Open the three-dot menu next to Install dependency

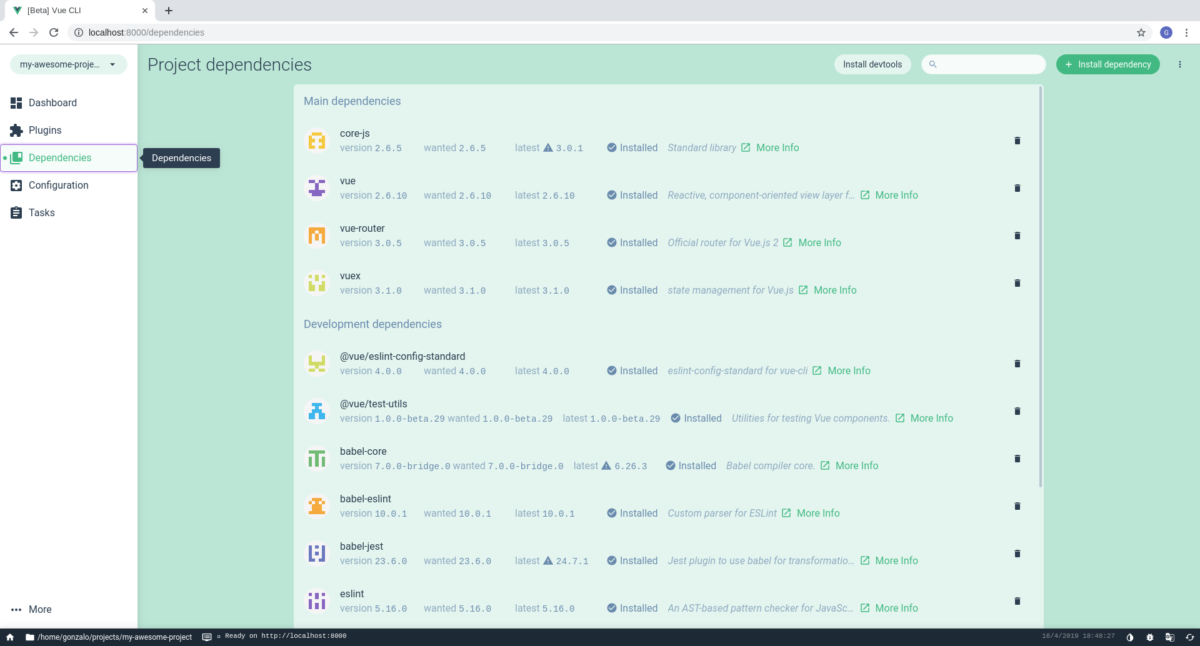(x=1180, y=64)
